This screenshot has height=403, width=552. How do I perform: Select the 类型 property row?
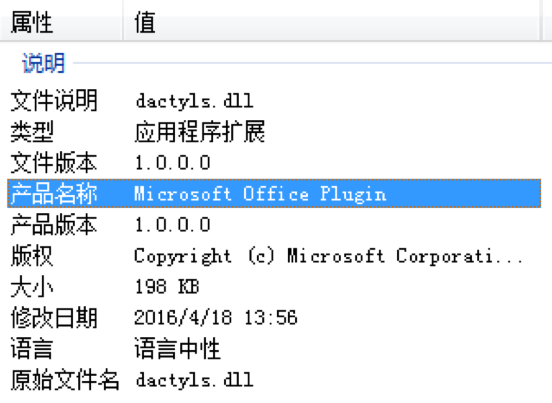click(x=274, y=132)
